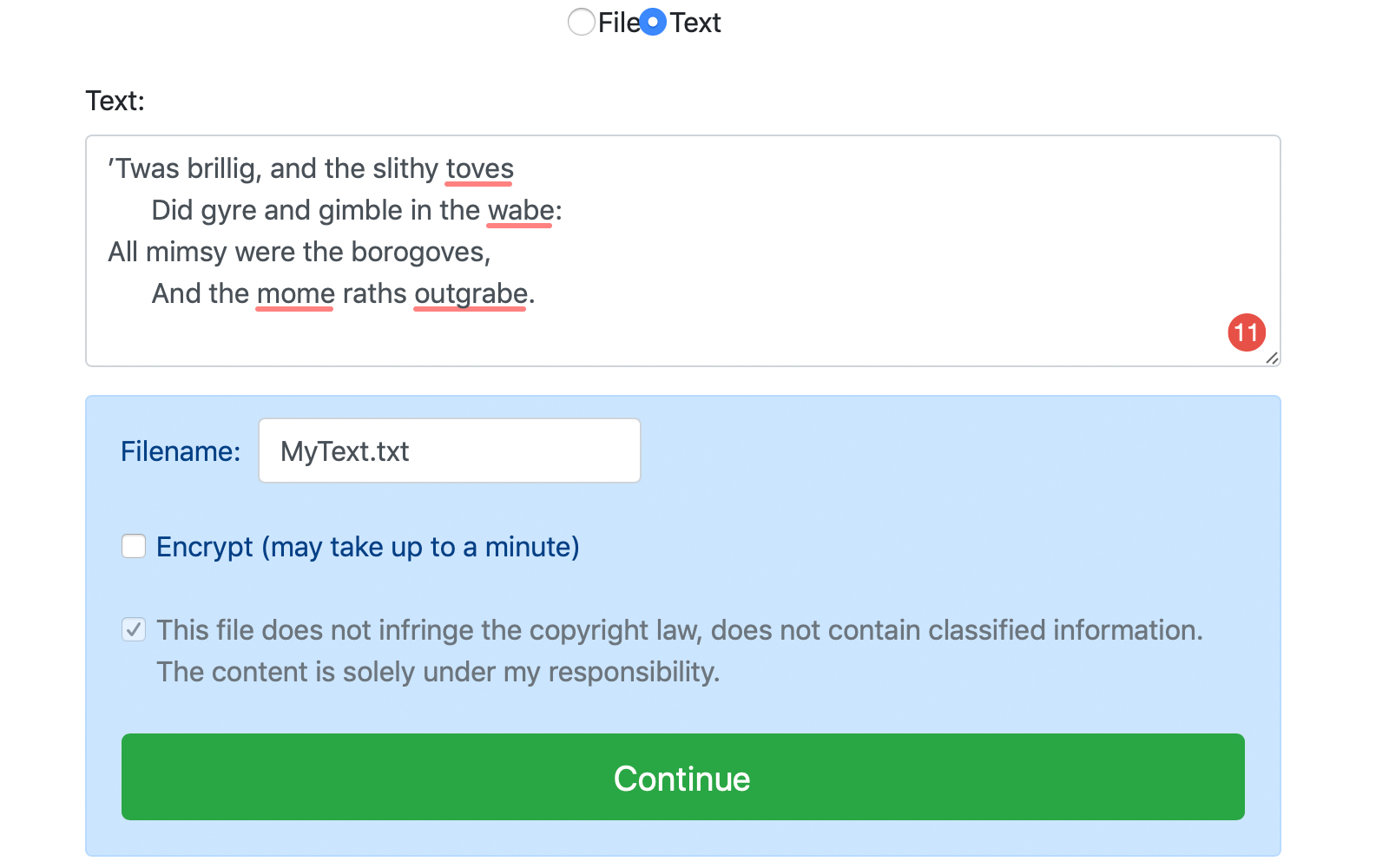Click the Text option label
1389x868 pixels.
(x=695, y=23)
